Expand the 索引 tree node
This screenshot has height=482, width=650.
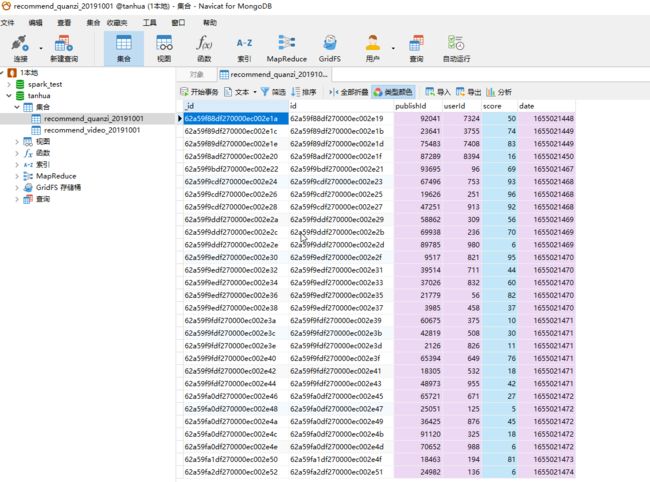coord(17,165)
